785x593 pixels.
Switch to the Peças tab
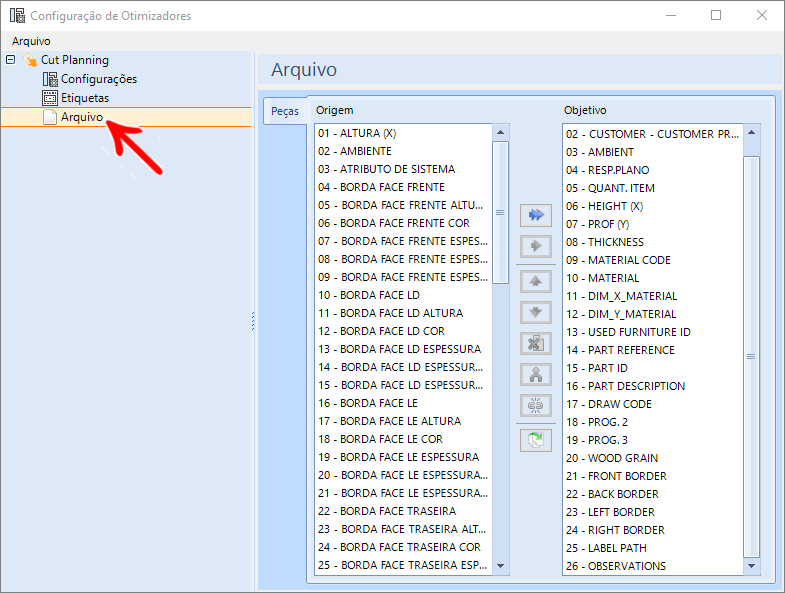coord(285,111)
